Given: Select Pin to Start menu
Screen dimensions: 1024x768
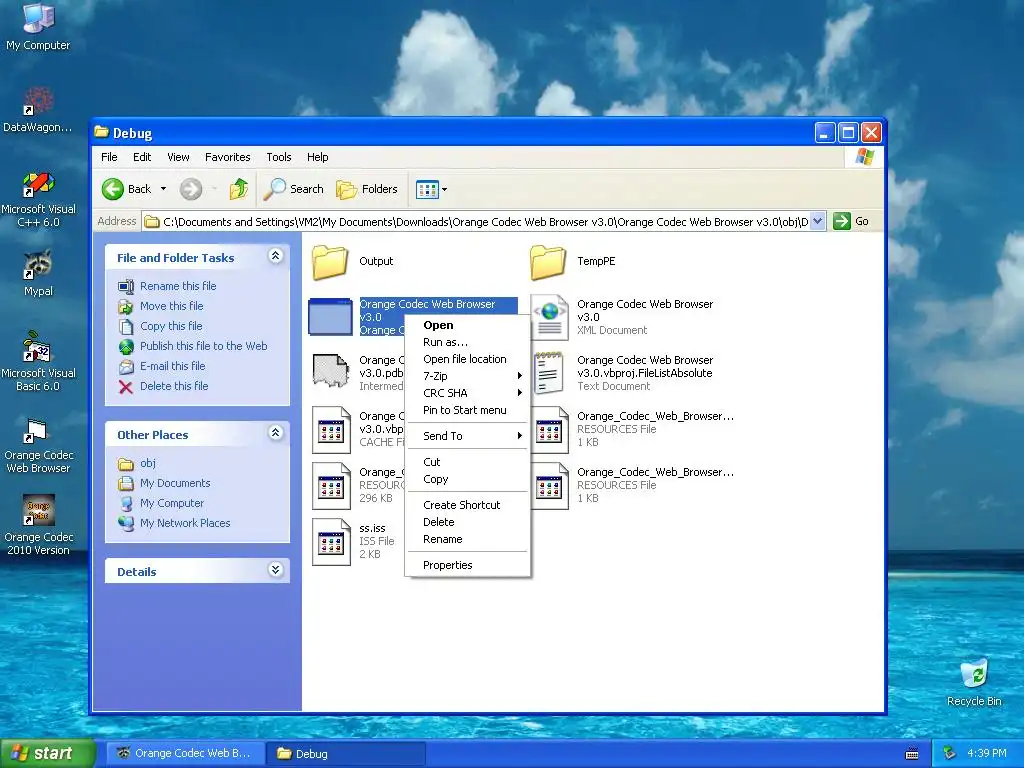Looking at the screenshot, I should tap(468, 410).
